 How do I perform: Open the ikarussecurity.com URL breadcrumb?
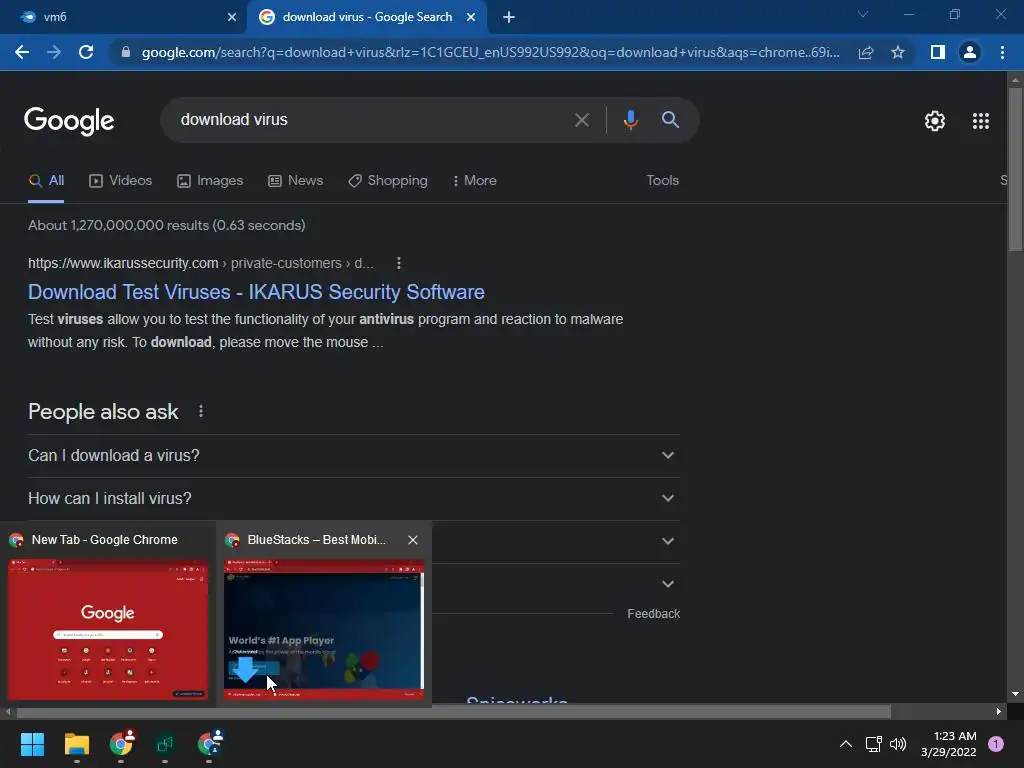click(x=200, y=263)
